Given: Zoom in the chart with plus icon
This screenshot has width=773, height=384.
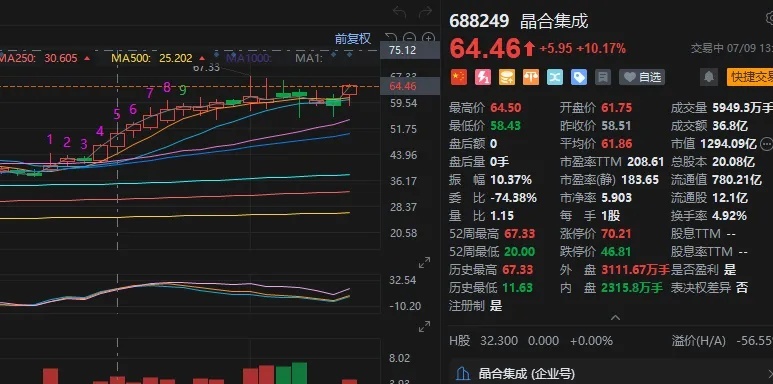Looking at the screenshot, I should 428,38.
